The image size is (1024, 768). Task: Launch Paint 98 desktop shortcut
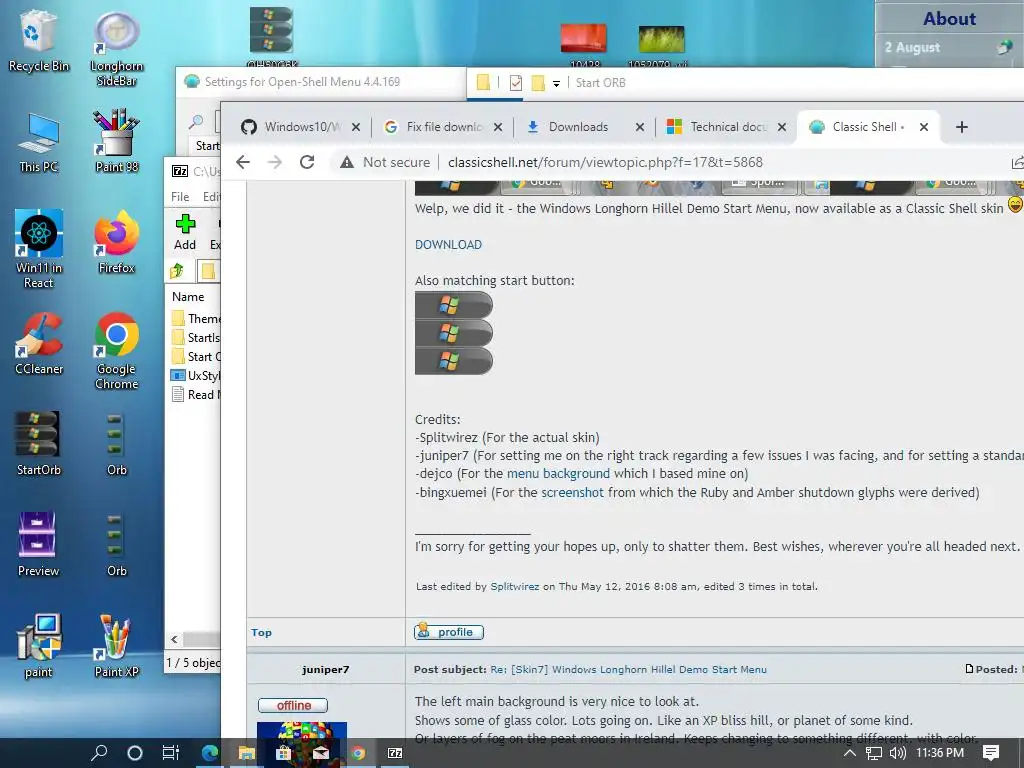[x=117, y=141]
